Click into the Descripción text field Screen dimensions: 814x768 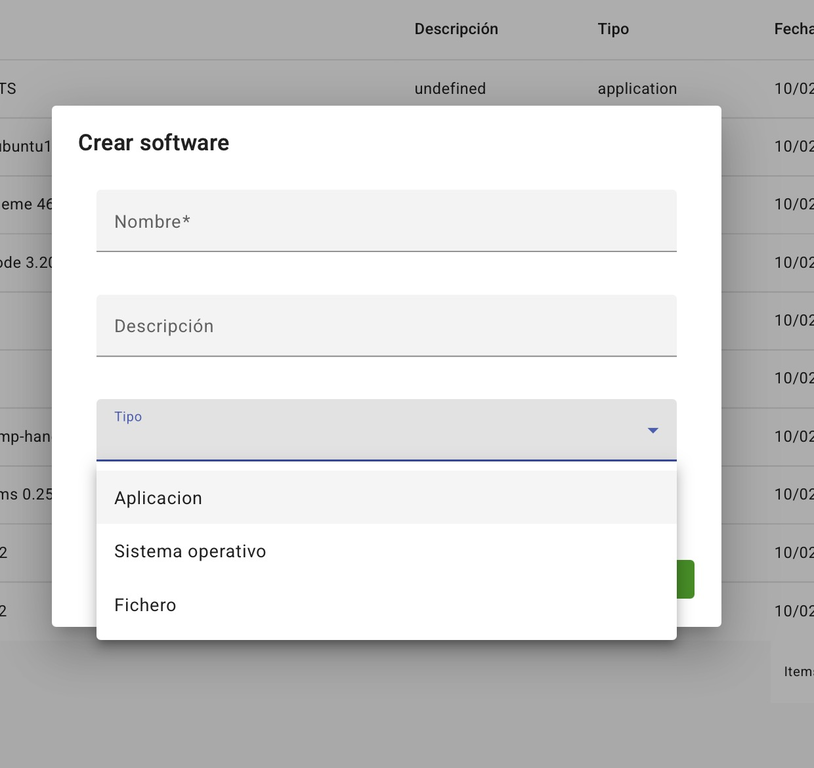tap(386, 326)
